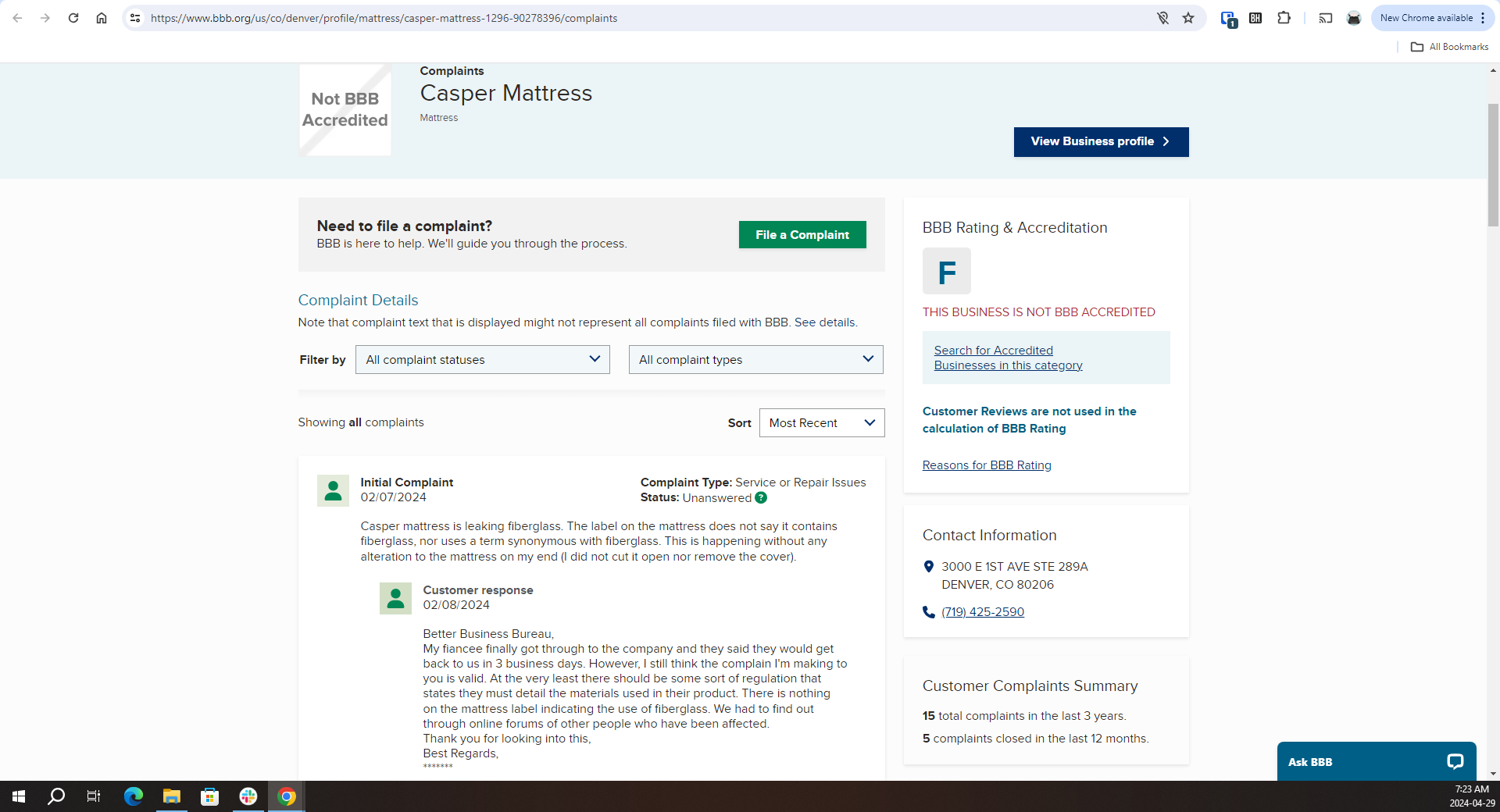The image size is (1500, 812).
Task: Click the F rating badge
Action: [947, 271]
